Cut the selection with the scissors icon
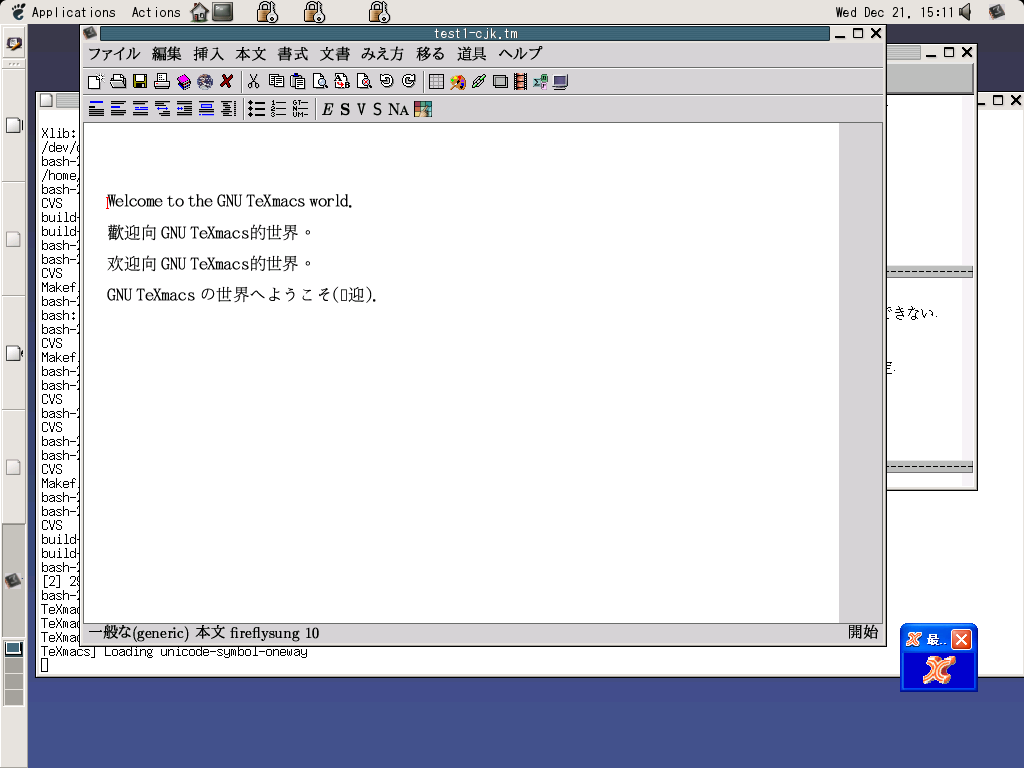The image size is (1024, 768). (253, 82)
